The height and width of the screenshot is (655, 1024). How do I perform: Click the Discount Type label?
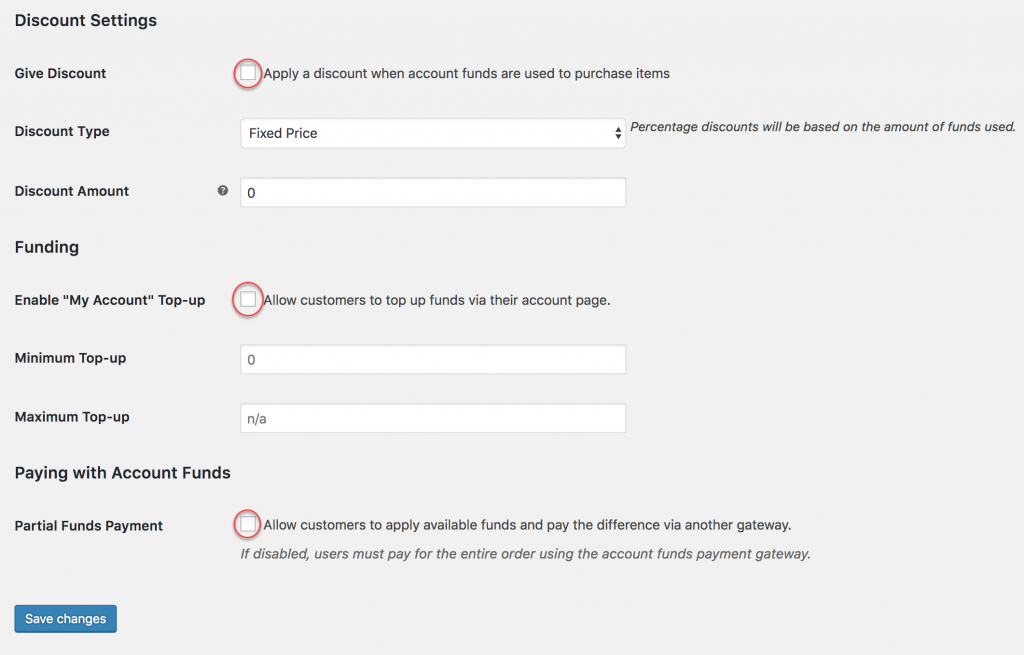click(x=62, y=131)
